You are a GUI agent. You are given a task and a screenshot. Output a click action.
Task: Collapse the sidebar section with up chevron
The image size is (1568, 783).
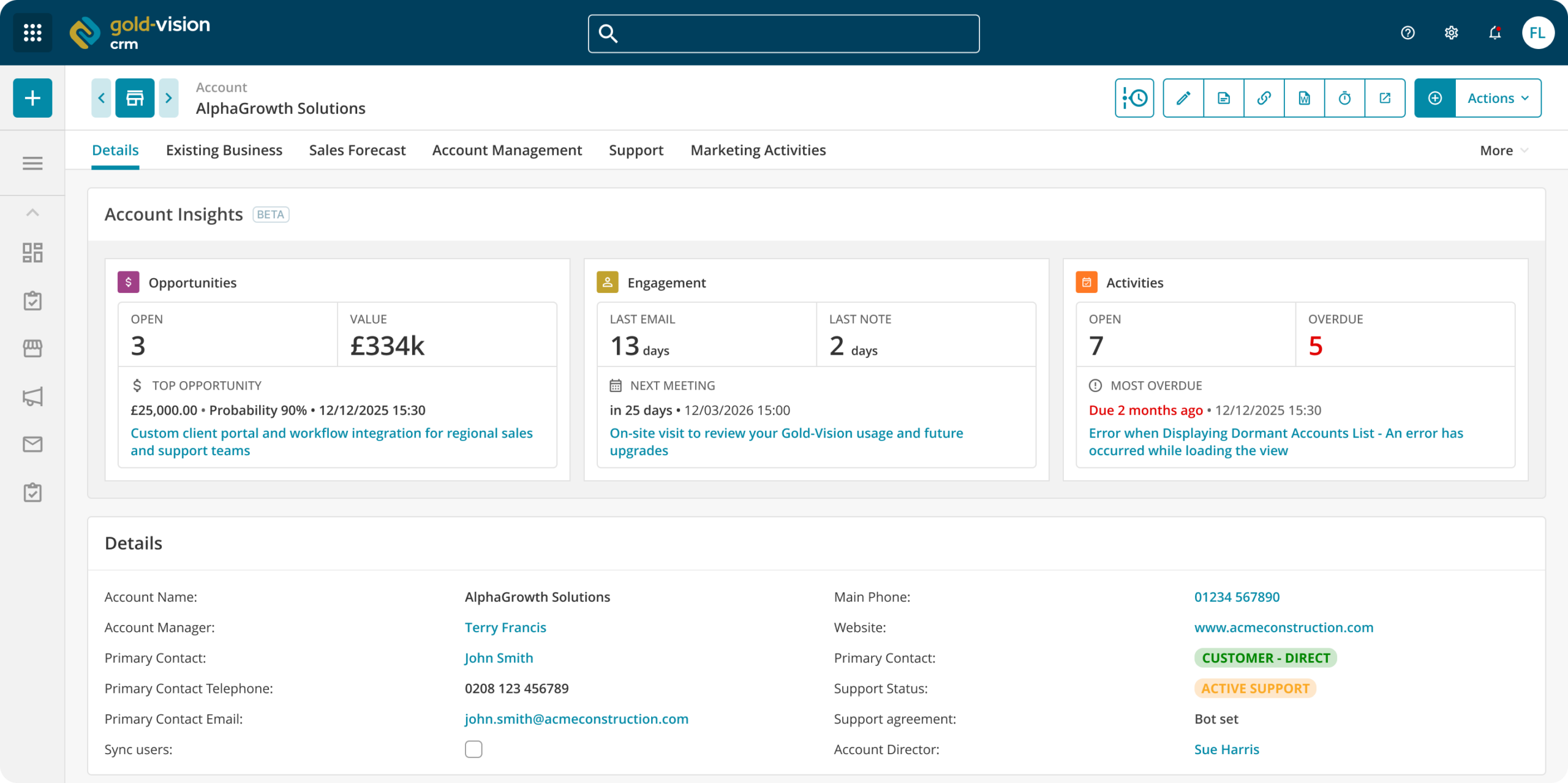coord(32,213)
